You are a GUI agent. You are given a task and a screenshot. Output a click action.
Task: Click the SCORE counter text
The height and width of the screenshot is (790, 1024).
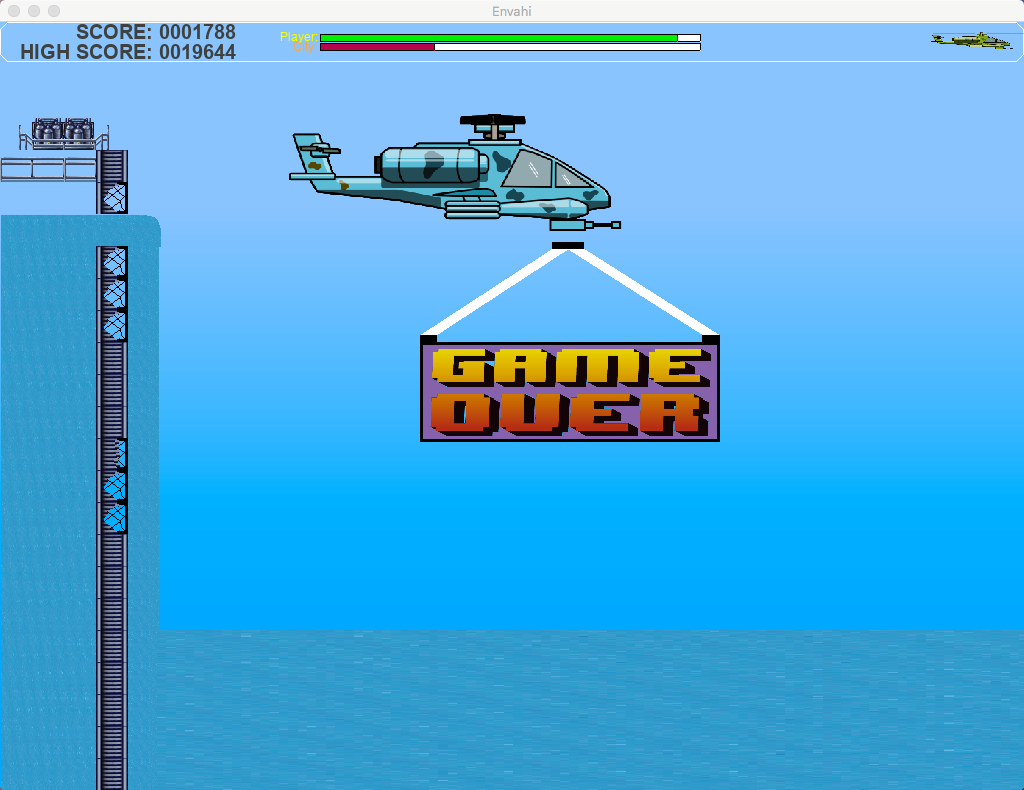[156, 33]
